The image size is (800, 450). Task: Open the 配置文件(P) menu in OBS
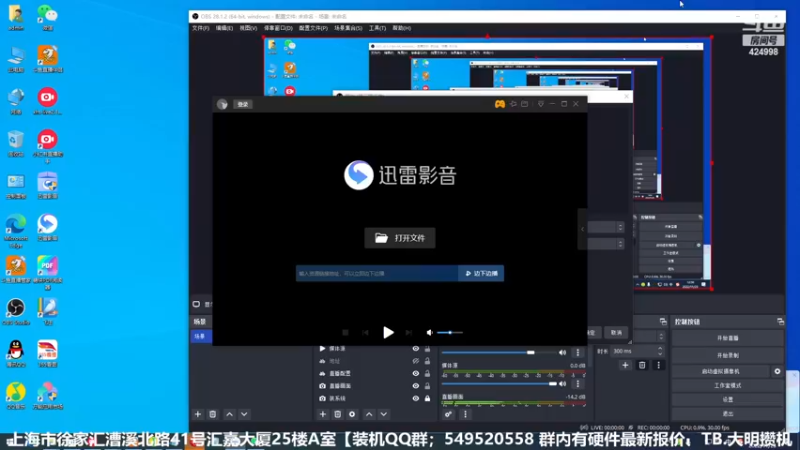pos(313,28)
